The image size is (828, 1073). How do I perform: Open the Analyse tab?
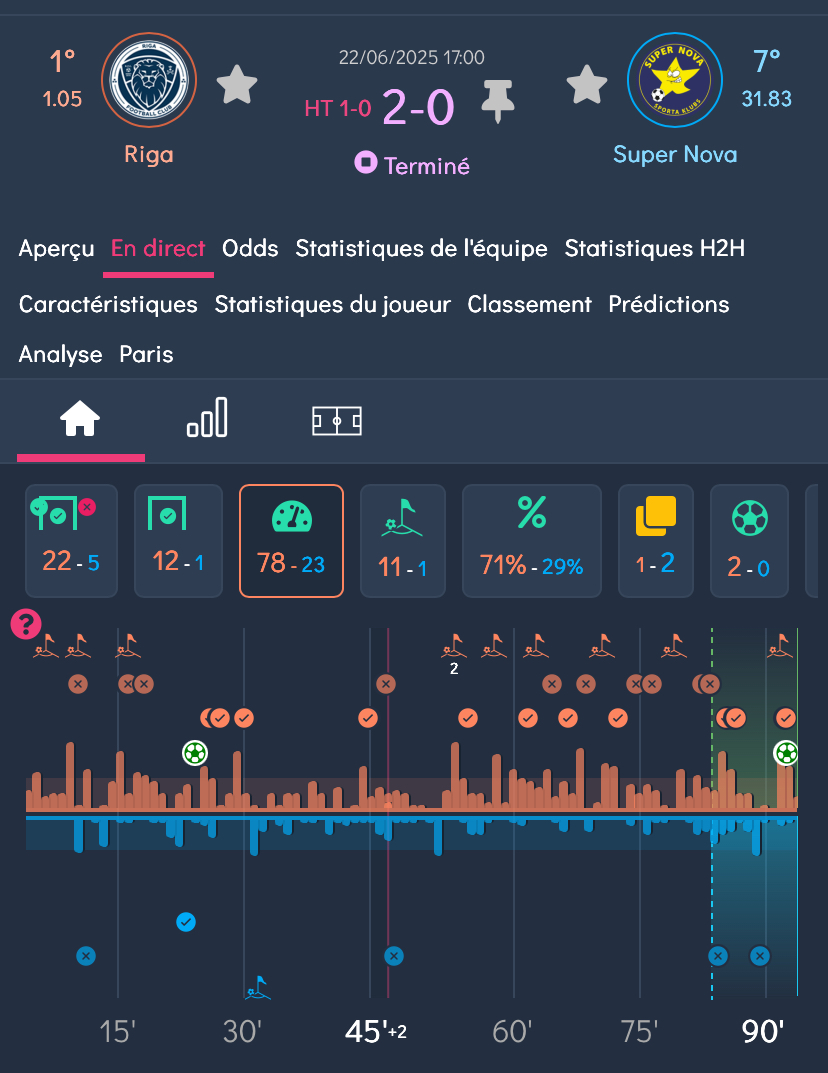point(60,354)
